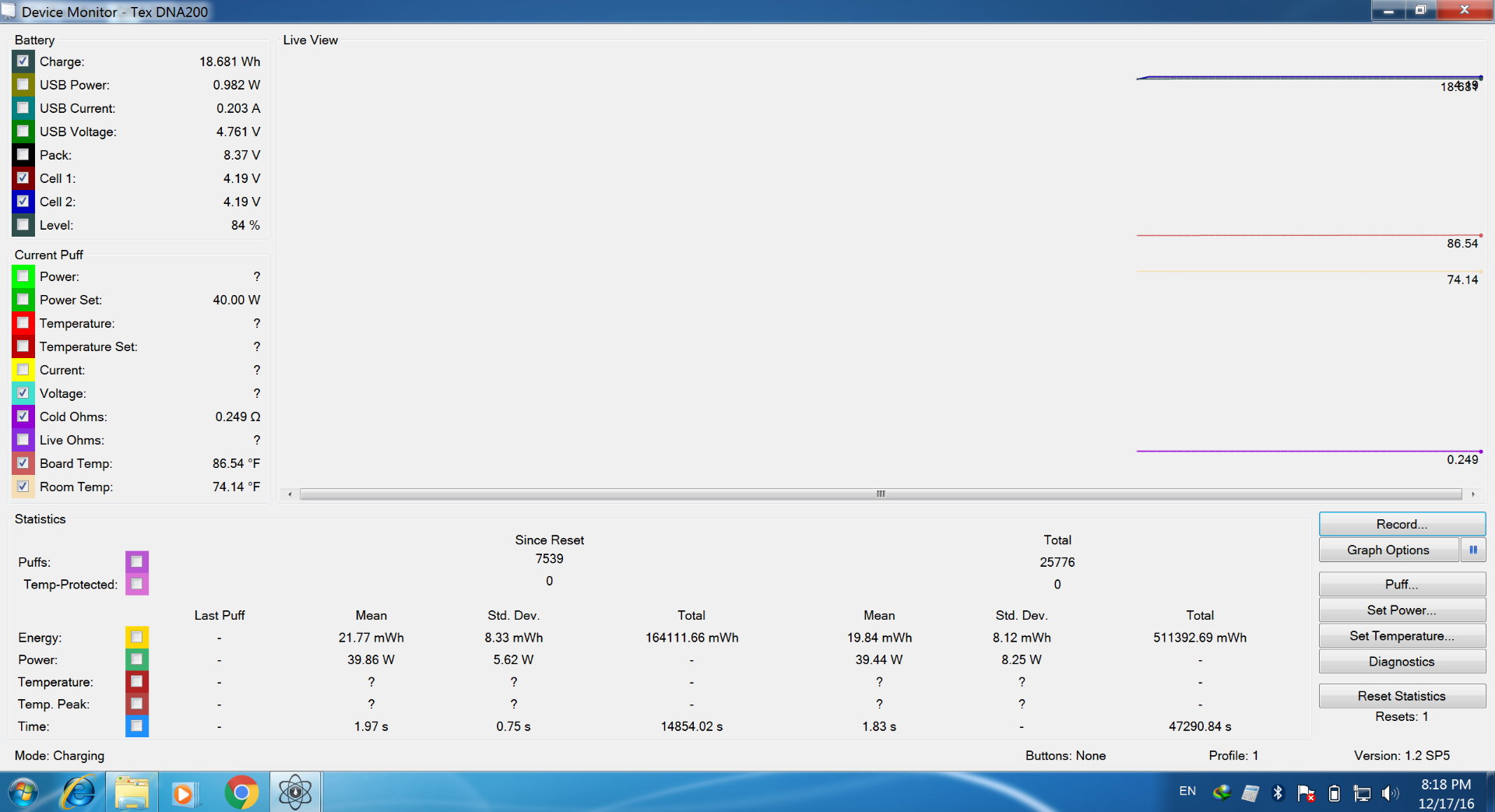Open Windows Media Player taskbar icon
The image size is (1495, 812).
coord(185,793)
